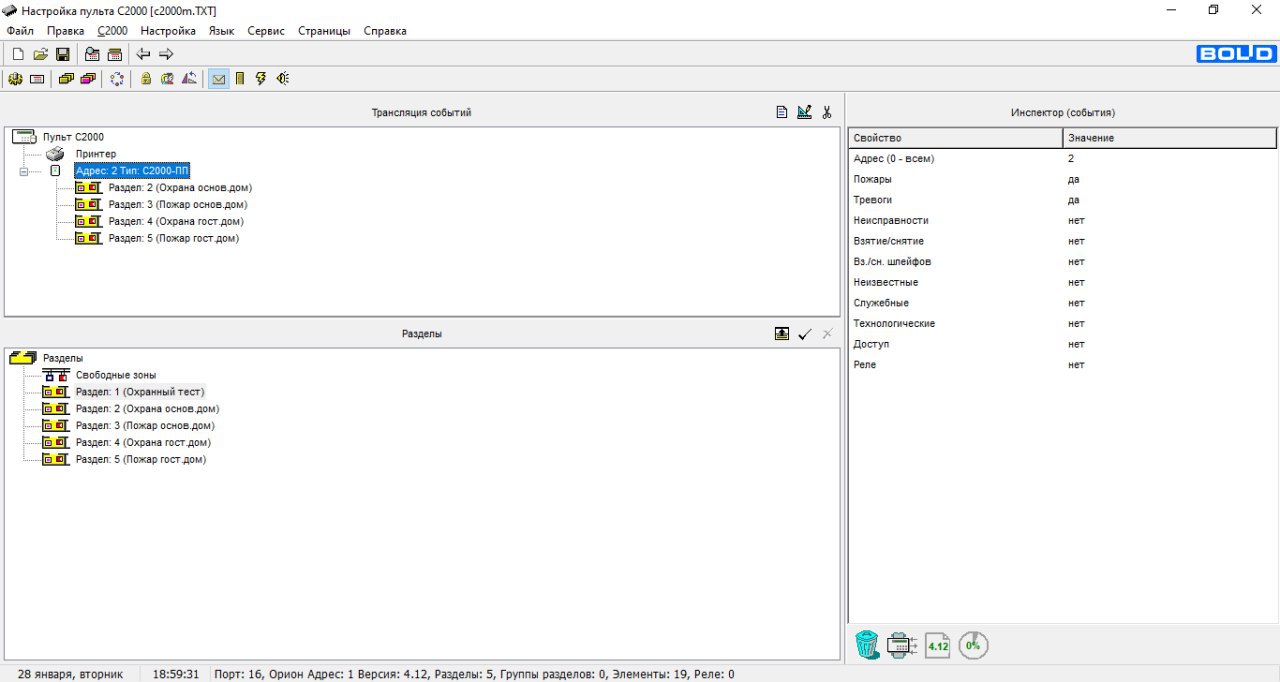Open the Страницы menu
This screenshot has width=1280, height=682.
coord(324,31)
